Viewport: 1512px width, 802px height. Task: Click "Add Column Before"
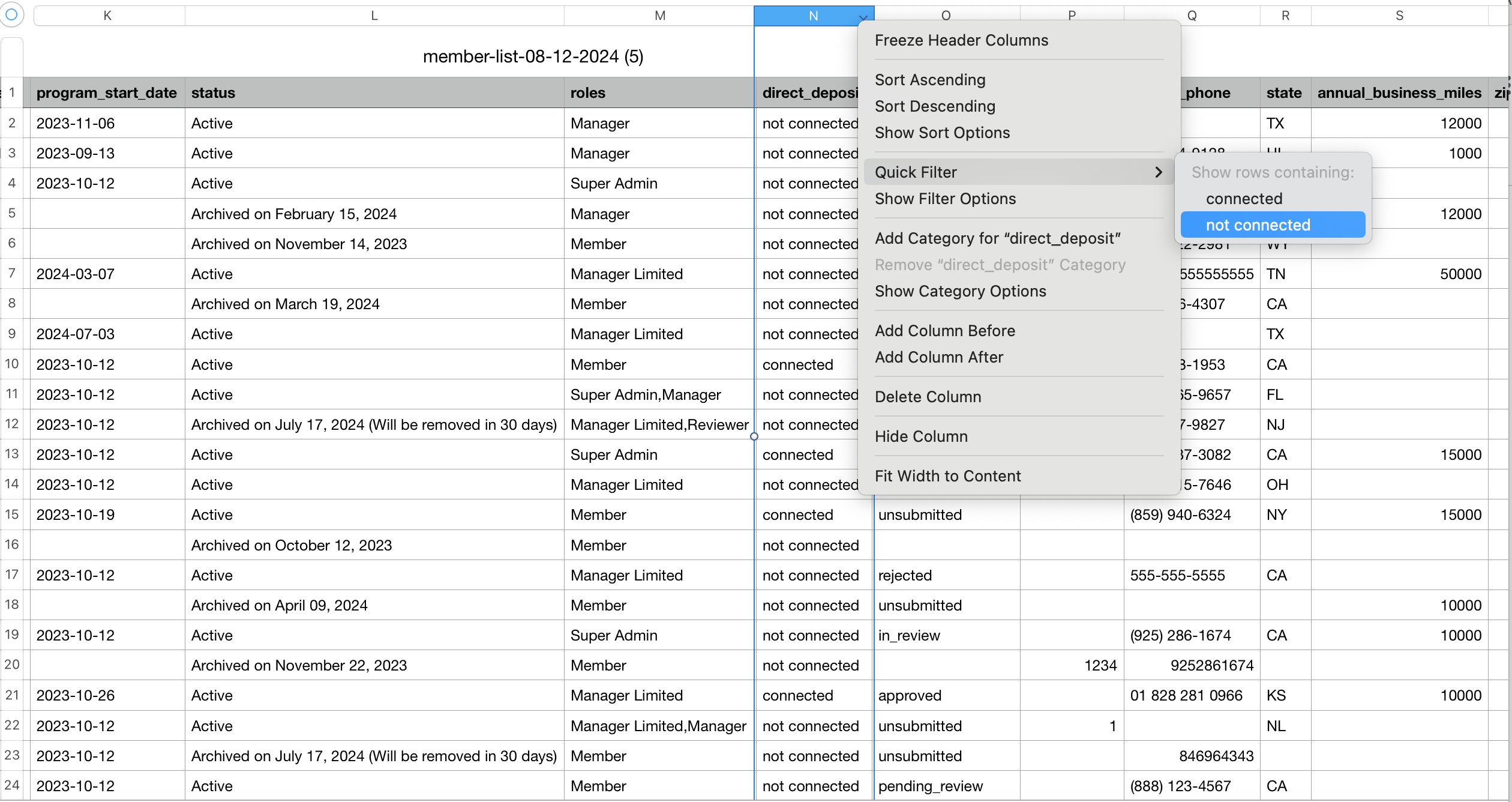click(x=945, y=330)
